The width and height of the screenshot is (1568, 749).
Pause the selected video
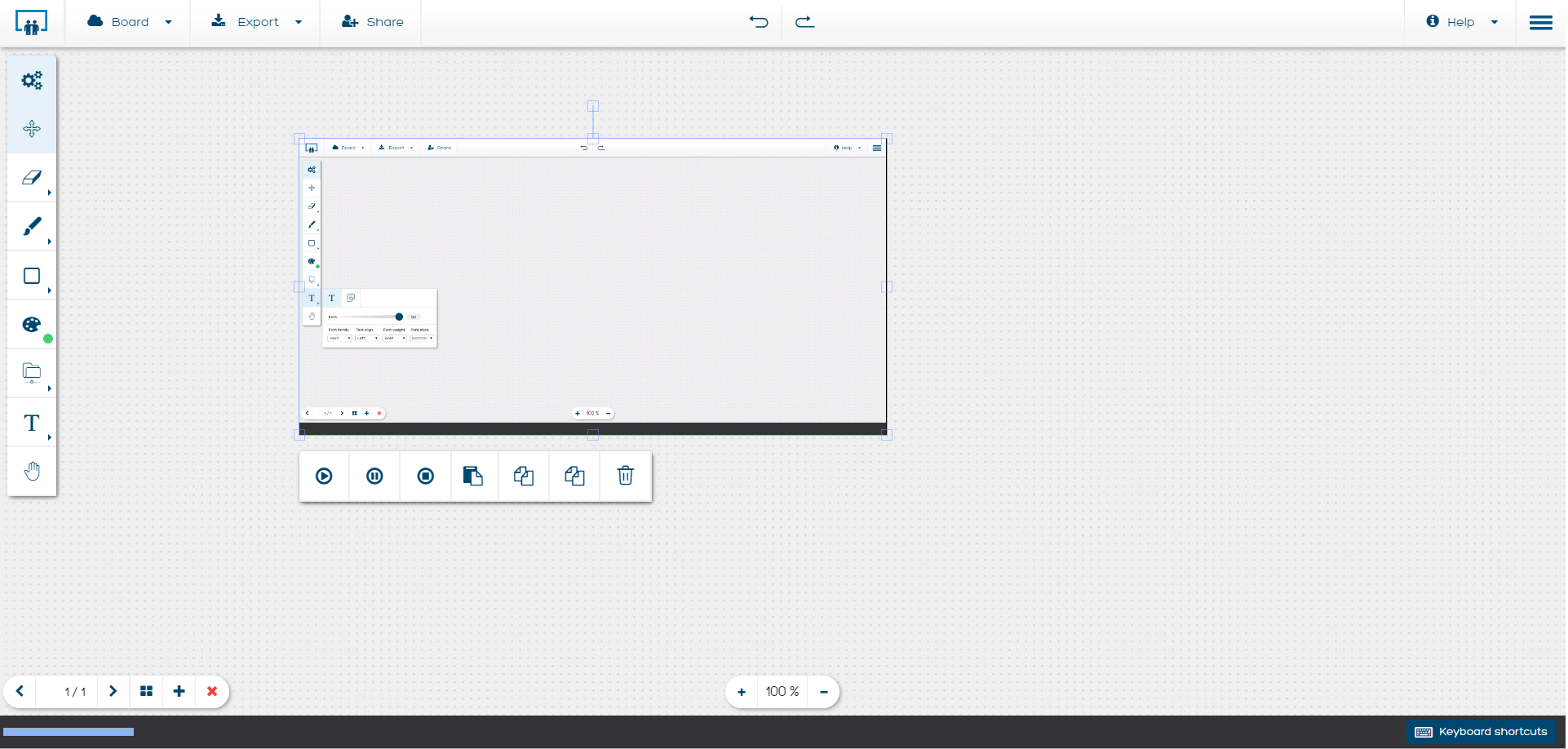click(x=374, y=476)
